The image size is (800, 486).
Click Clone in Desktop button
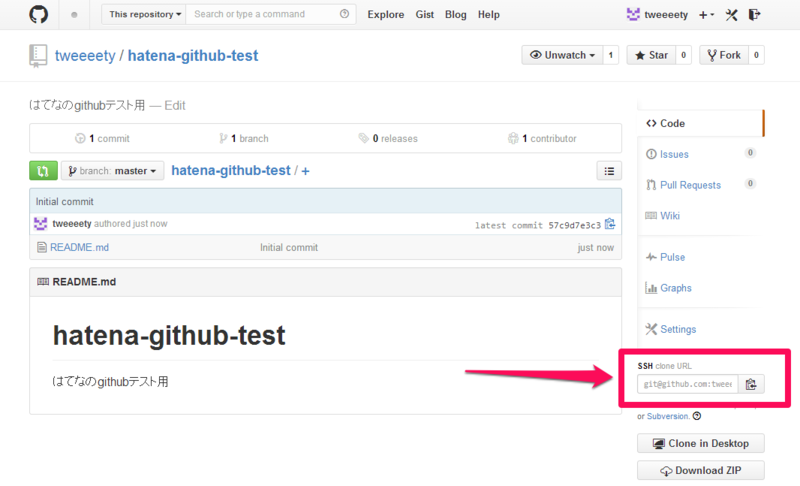point(701,443)
